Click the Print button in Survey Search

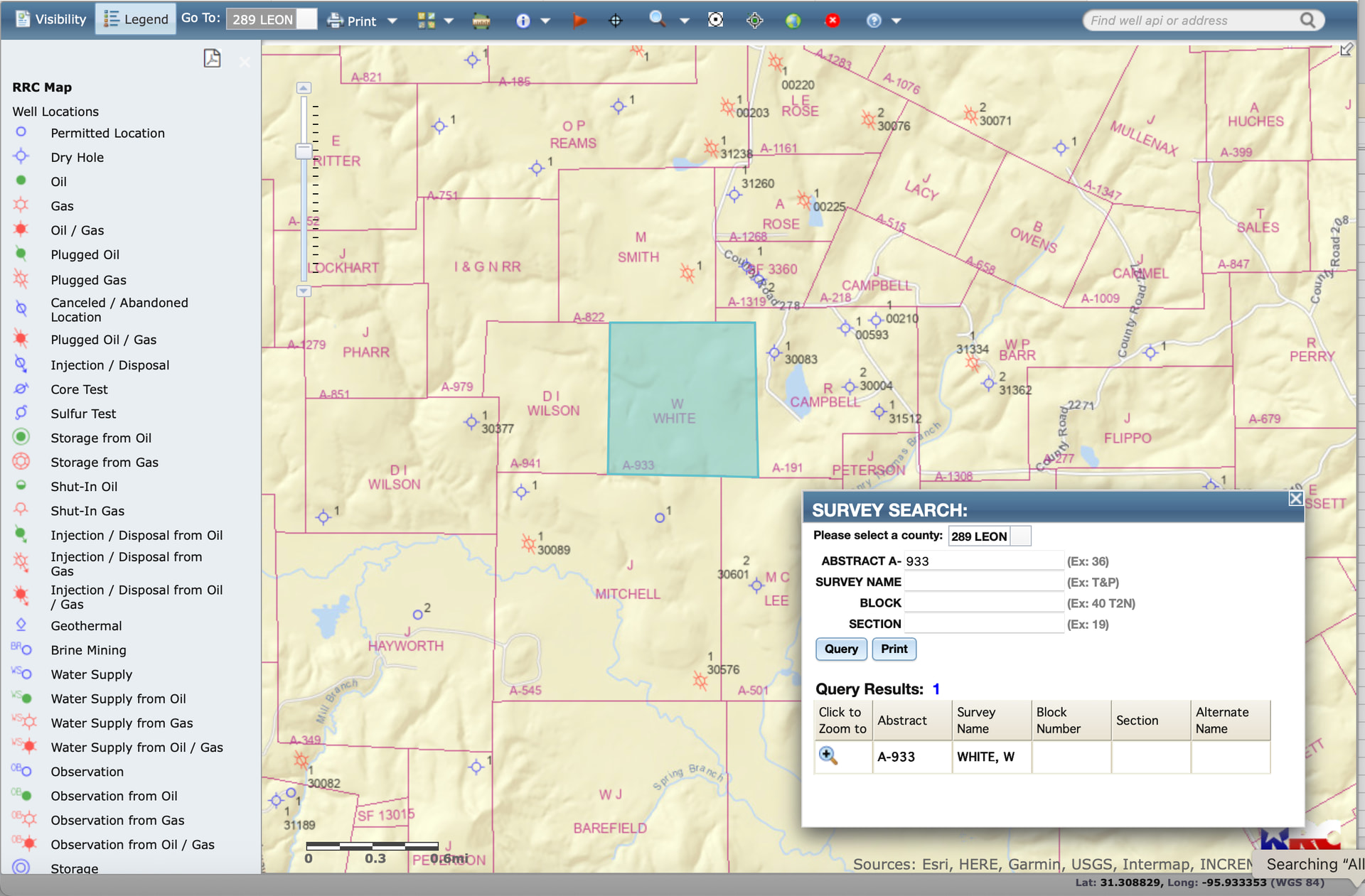(894, 649)
